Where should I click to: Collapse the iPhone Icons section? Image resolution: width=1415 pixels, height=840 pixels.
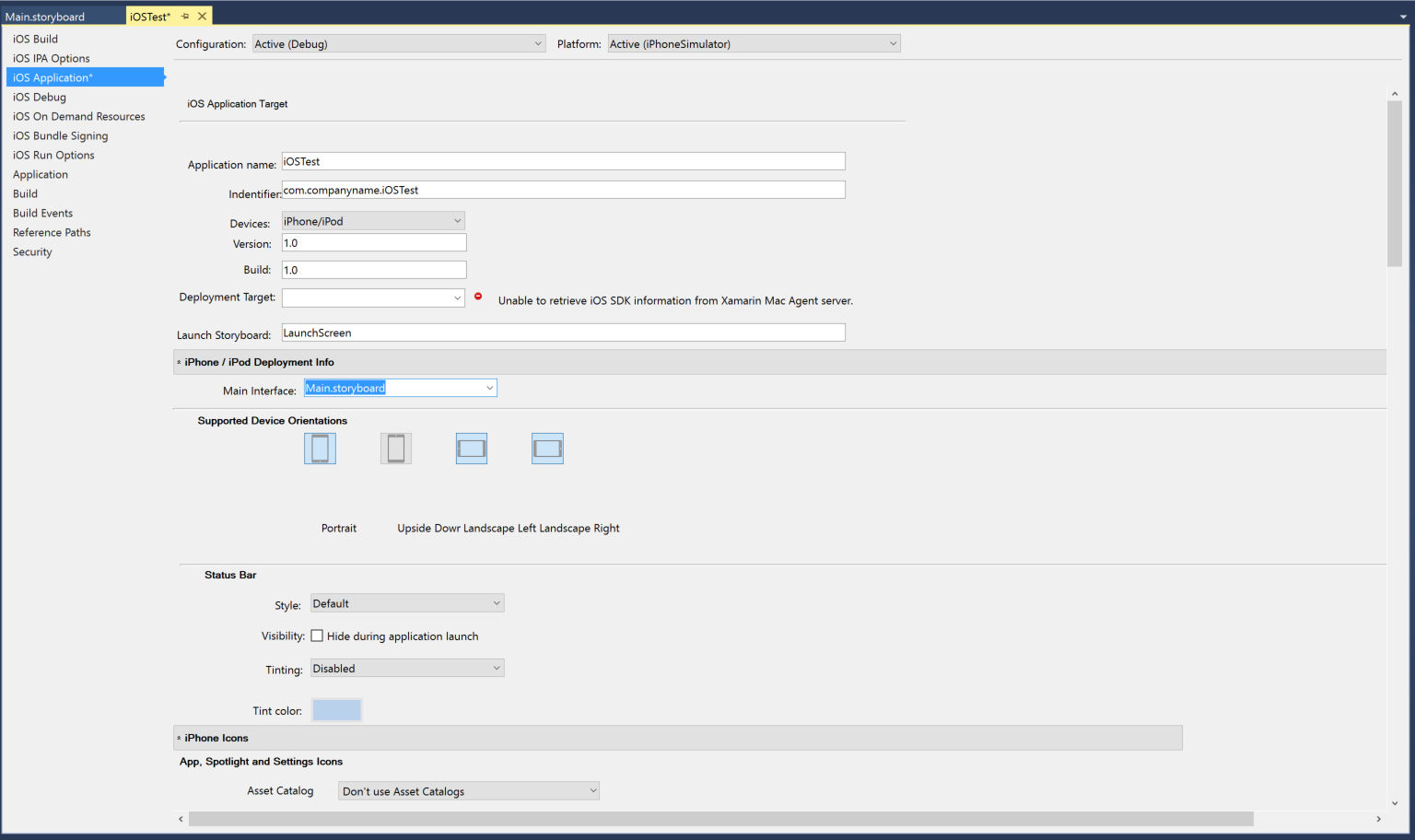tap(180, 738)
